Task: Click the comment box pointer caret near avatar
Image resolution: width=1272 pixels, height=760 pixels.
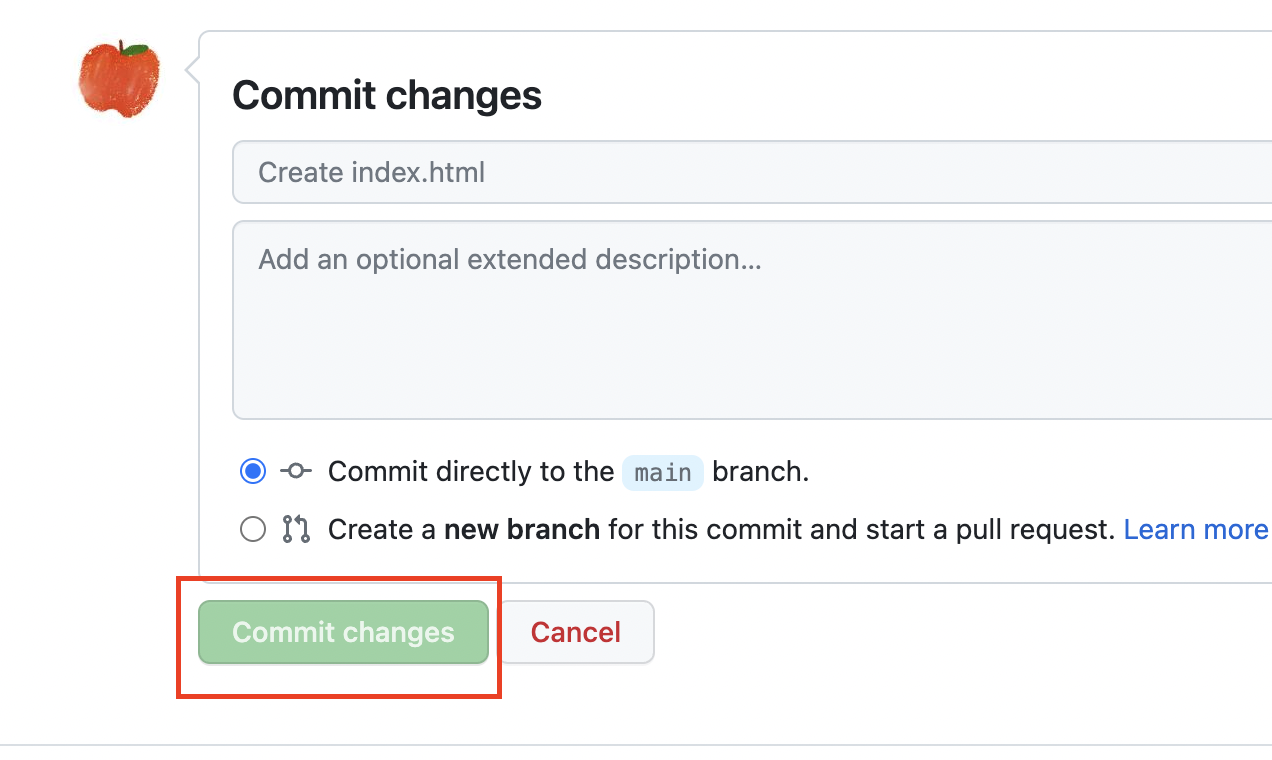Action: coord(191,70)
